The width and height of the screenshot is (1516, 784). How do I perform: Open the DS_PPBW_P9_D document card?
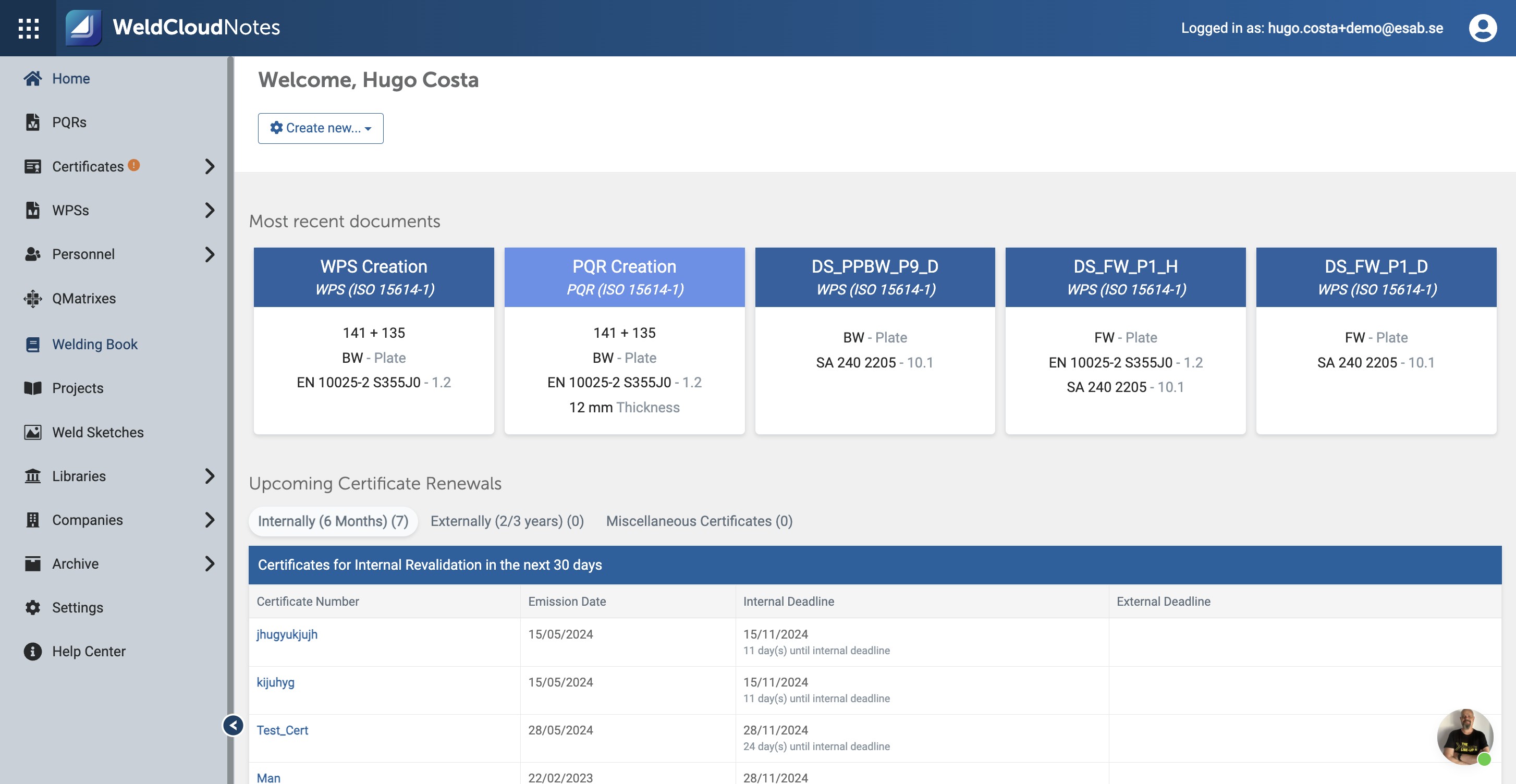tap(875, 341)
